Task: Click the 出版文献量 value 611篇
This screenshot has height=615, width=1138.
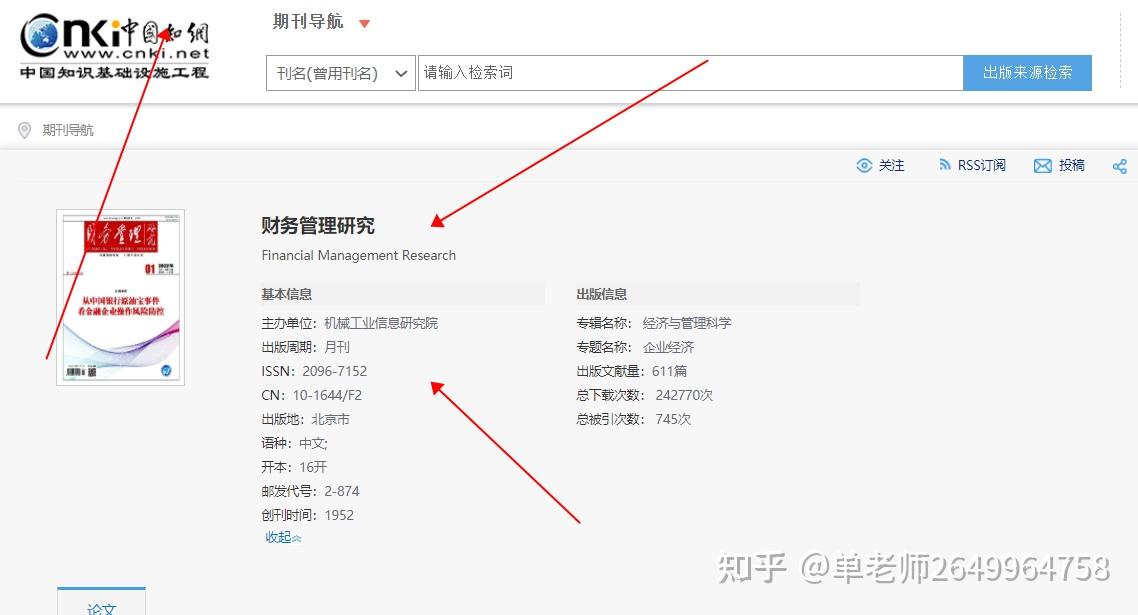Action: click(x=669, y=371)
